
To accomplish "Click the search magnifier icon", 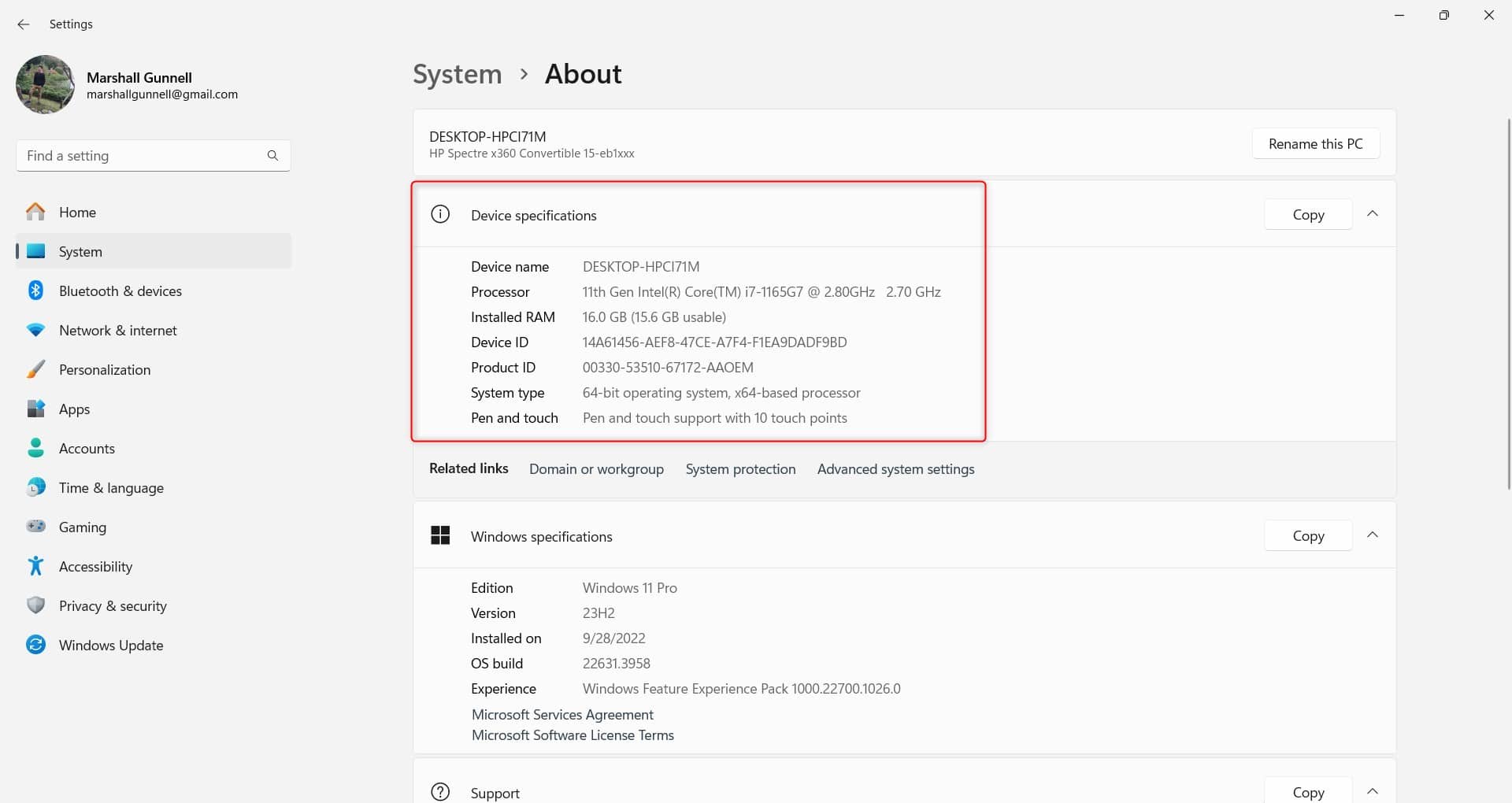I will (272, 156).
